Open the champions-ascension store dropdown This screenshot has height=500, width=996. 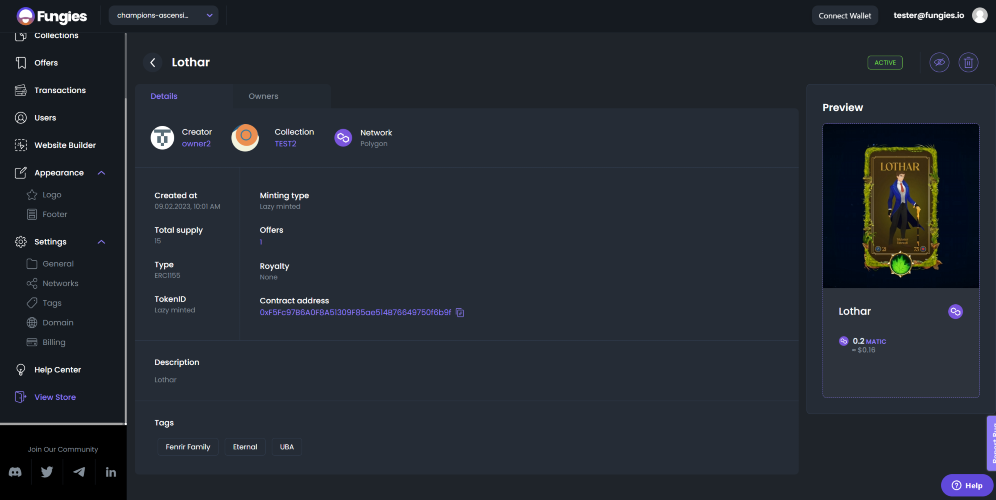click(163, 15)
